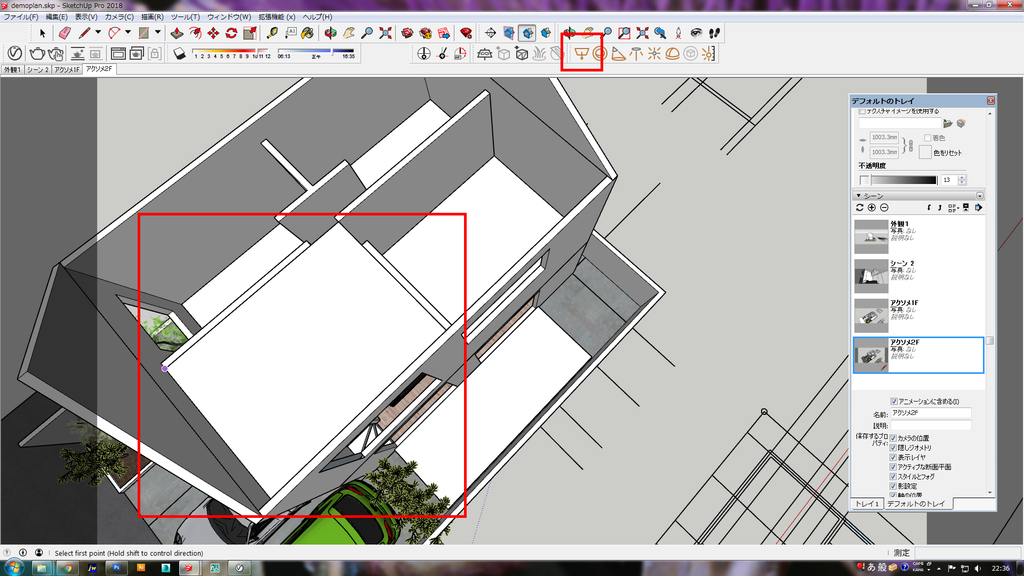This screenshot has width=1024, height=576.
Task: Select the Scale tool
Action: [249, 33]
